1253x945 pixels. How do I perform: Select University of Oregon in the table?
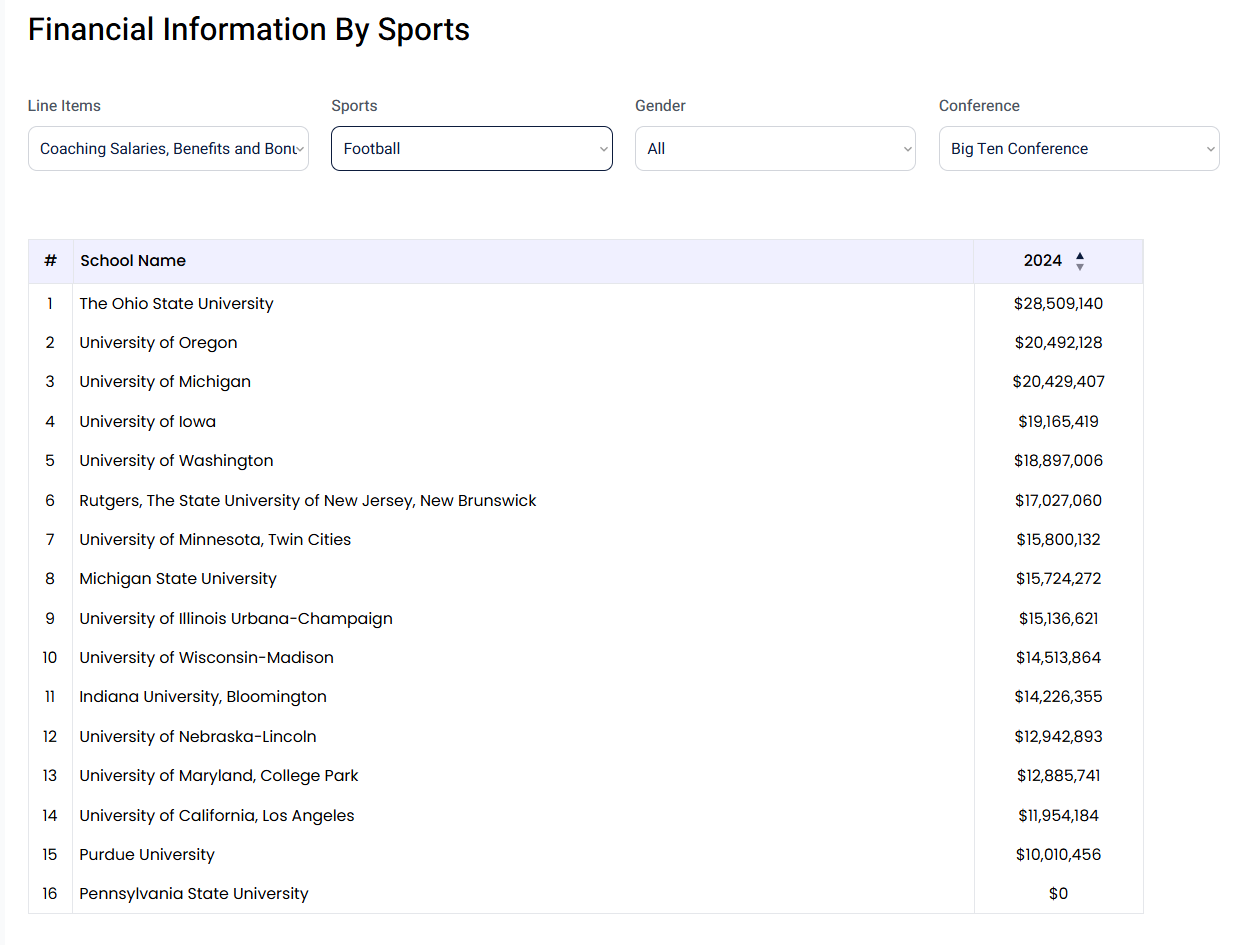[x=158, y=342]
